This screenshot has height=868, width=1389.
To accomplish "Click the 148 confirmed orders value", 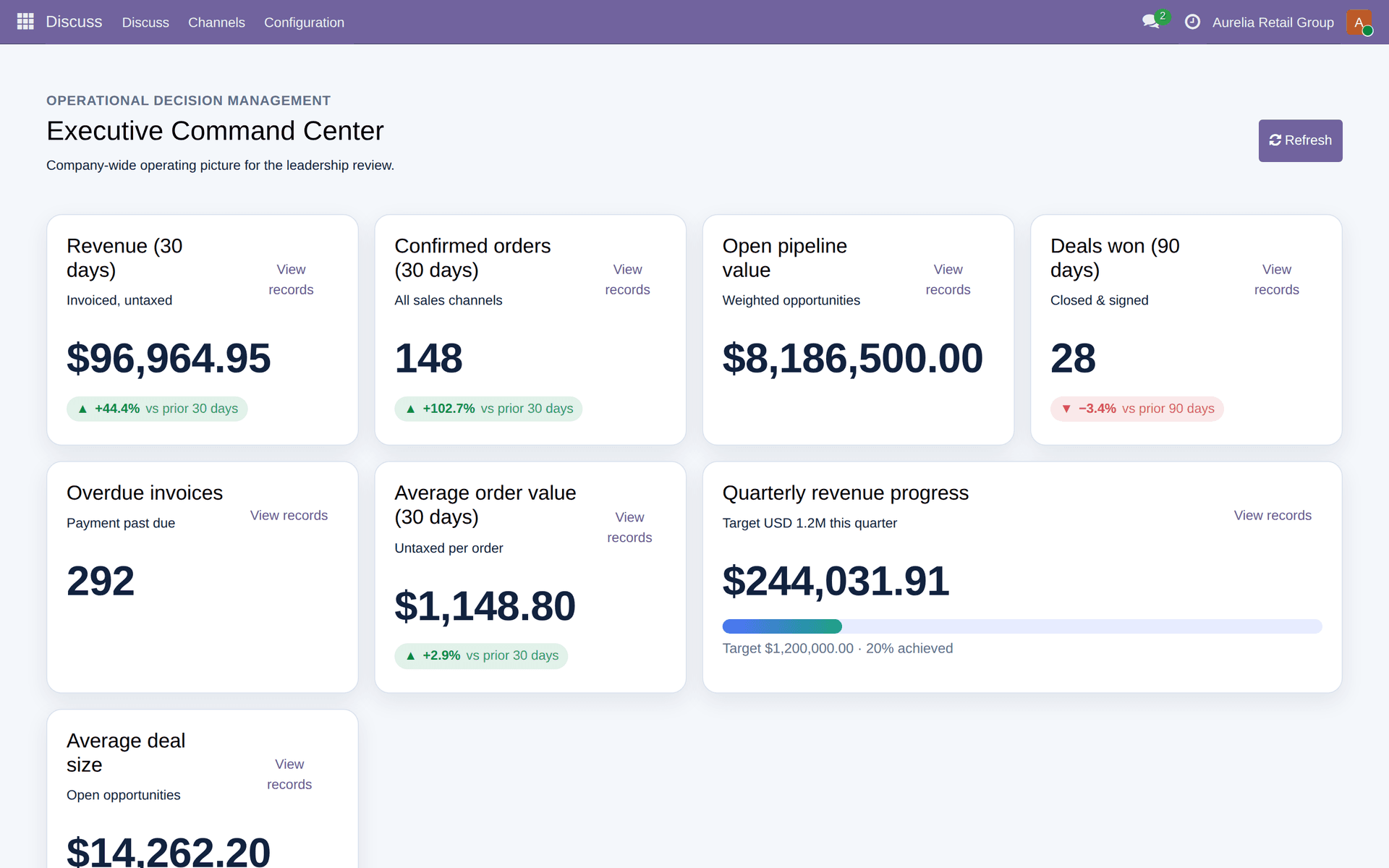I will point(428,358).
